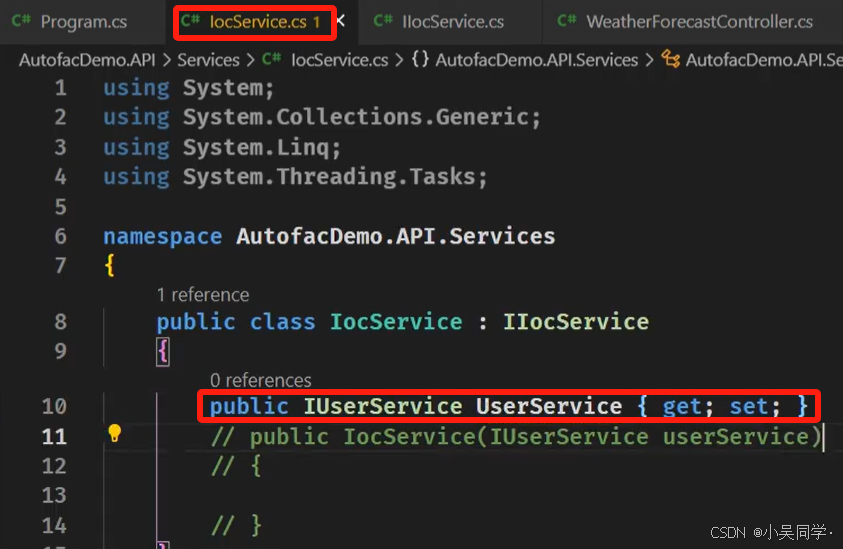Click line number 6 in the gutter
Image resolution: width=843 pixels, height=549 pixels.
click(61, 236)
